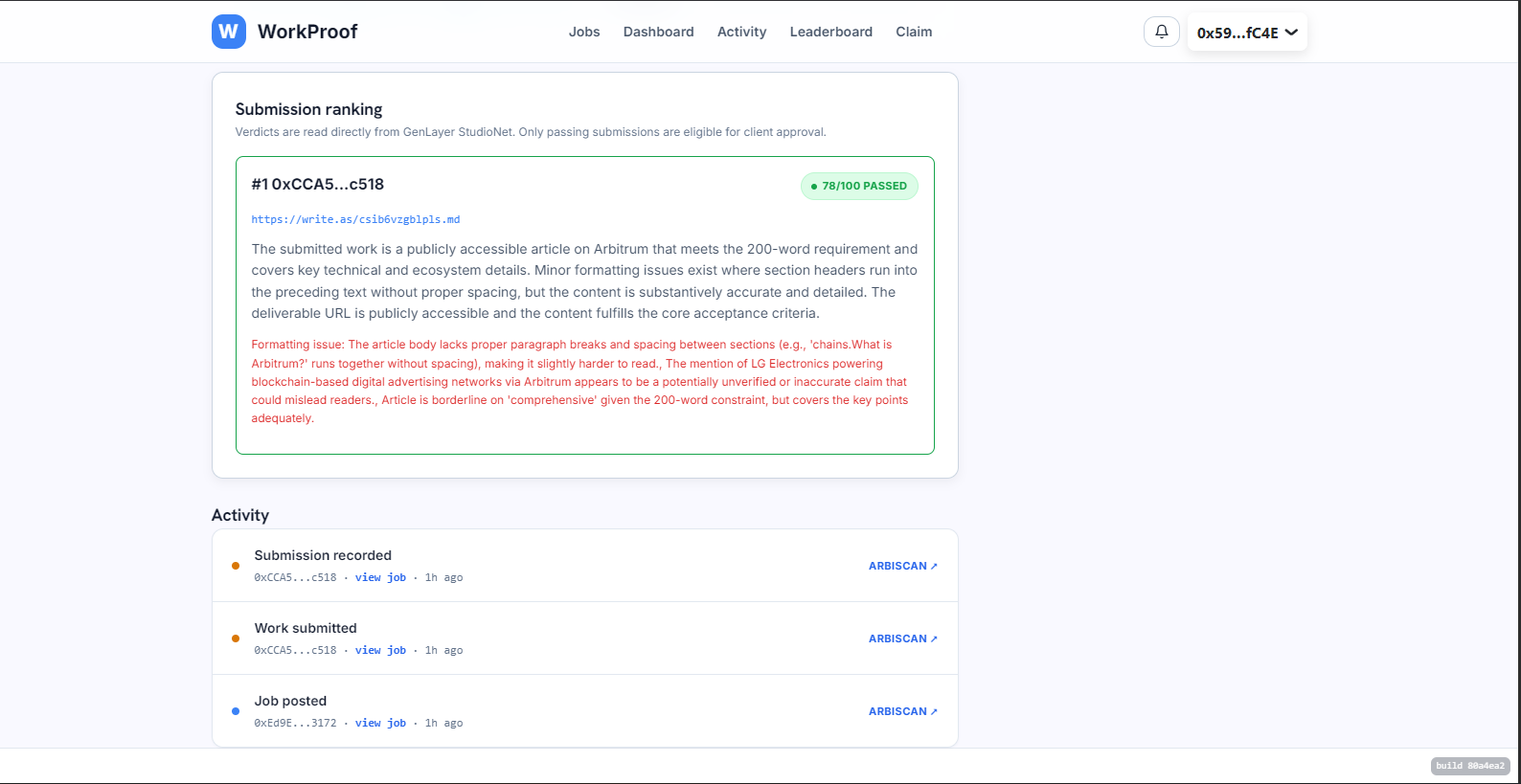Click view job under Work submitted
The height and width of the screenshot is (784, 1521).
(380, 650)
